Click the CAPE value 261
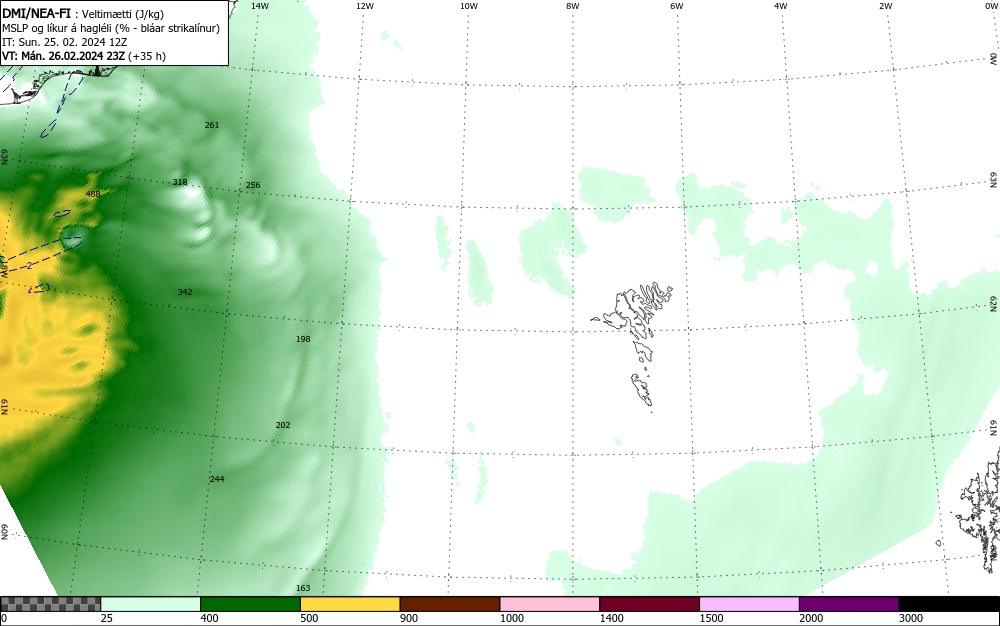 pyautogui.click(x=212, y=125)
